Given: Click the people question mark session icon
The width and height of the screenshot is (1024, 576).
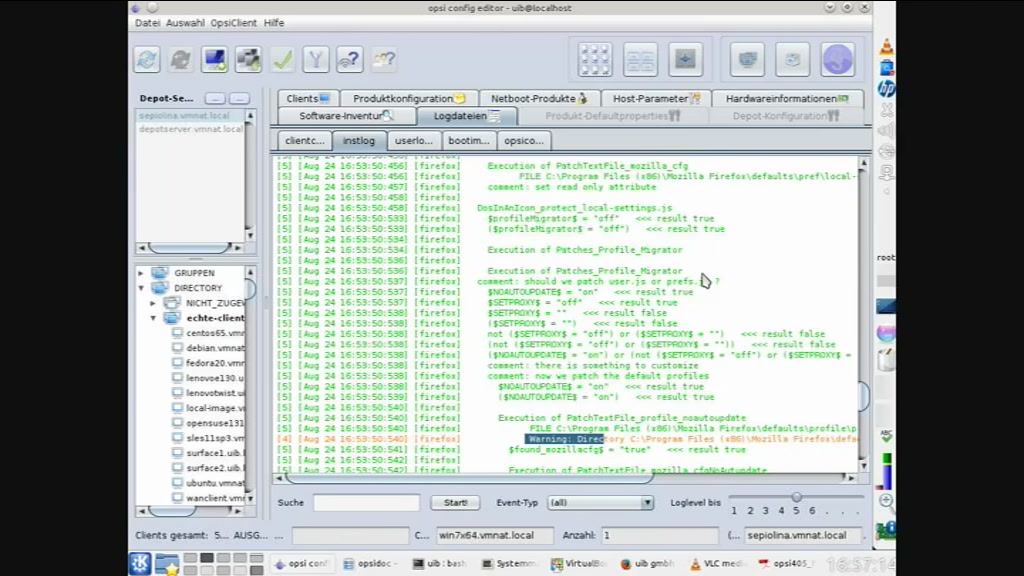Looking at the screenshot, I should (383, 59).
